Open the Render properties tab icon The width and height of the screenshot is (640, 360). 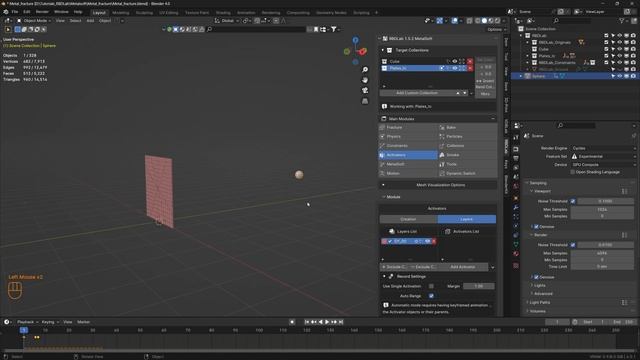[516, 149]
